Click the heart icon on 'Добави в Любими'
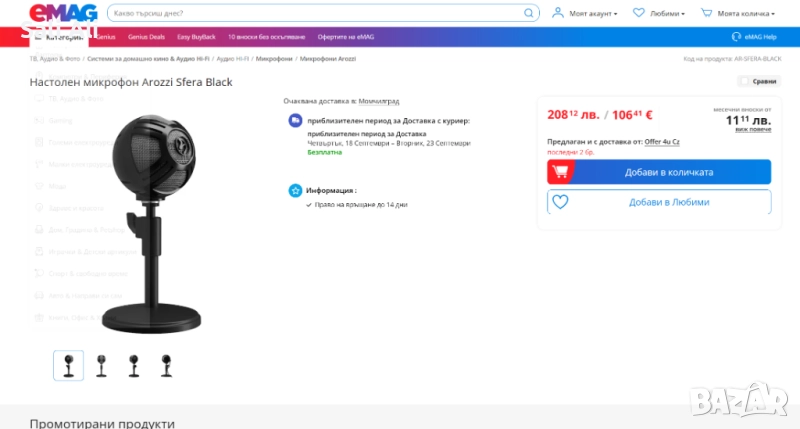The width and height of the screenshot is (800, 429). [x=561, y=202]
